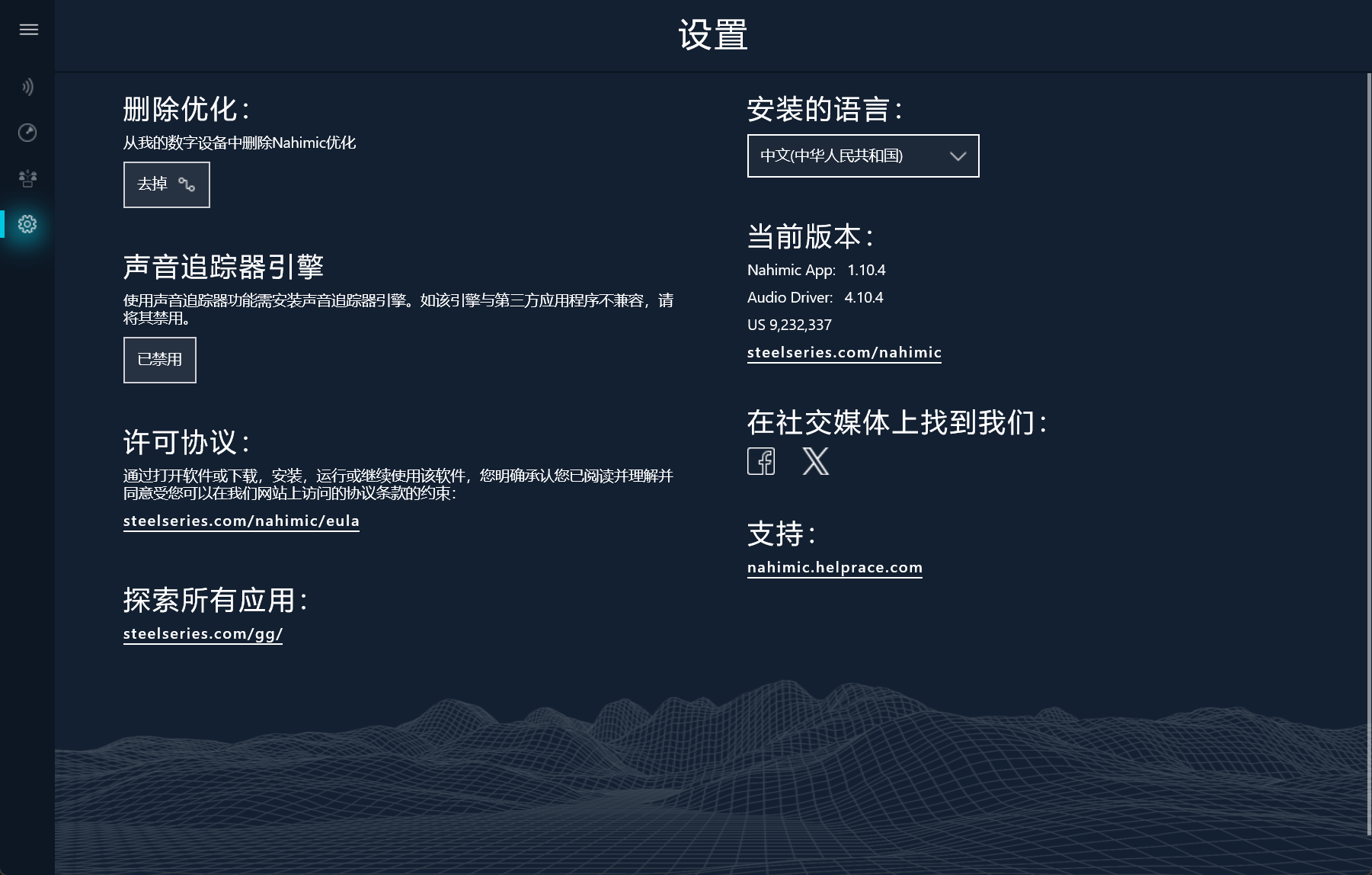Open the hamburger menu in sidebar
Screen dimensions: 1372x875
point(28,30)
